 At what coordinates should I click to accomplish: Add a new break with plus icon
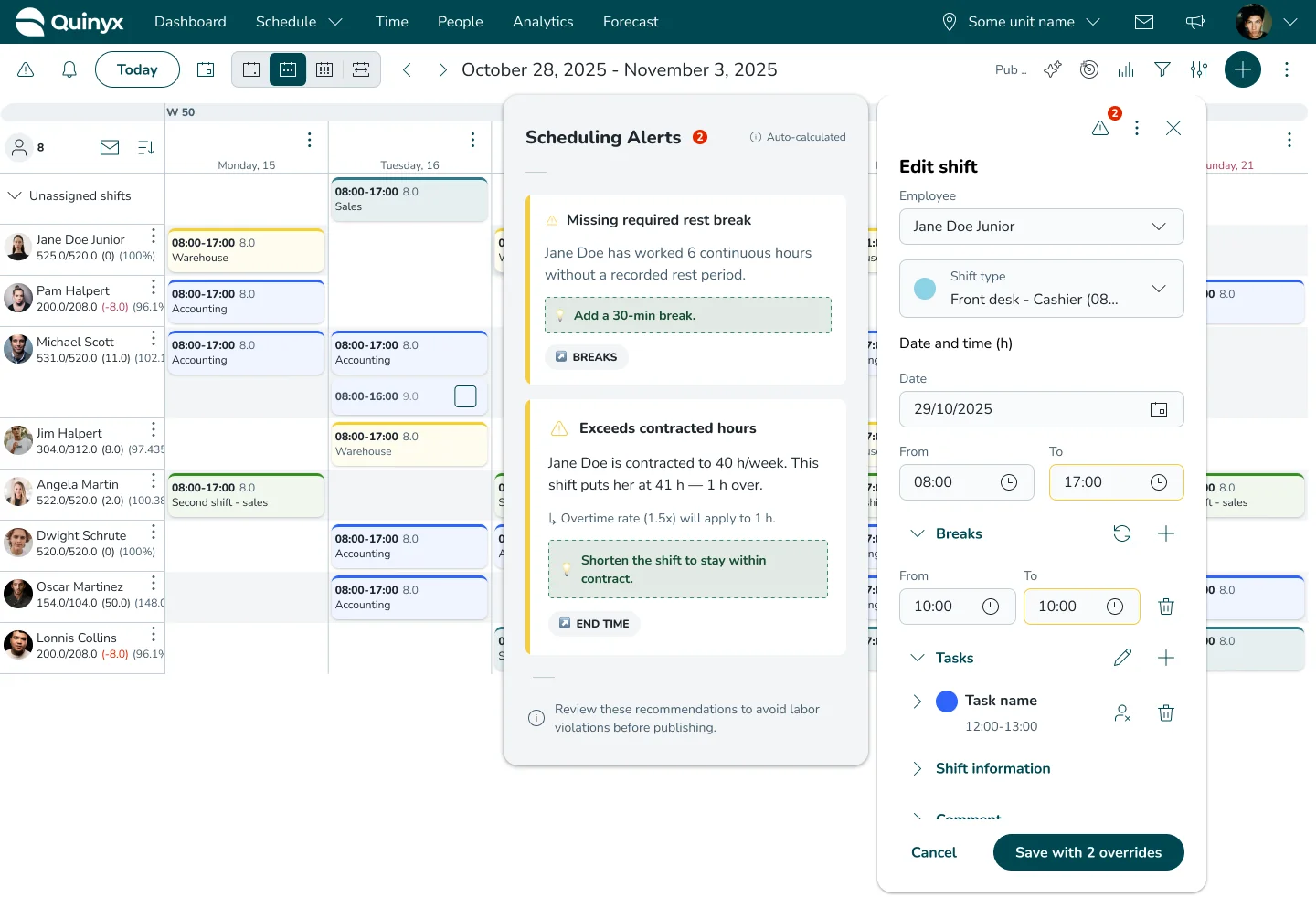point(1166,533)
